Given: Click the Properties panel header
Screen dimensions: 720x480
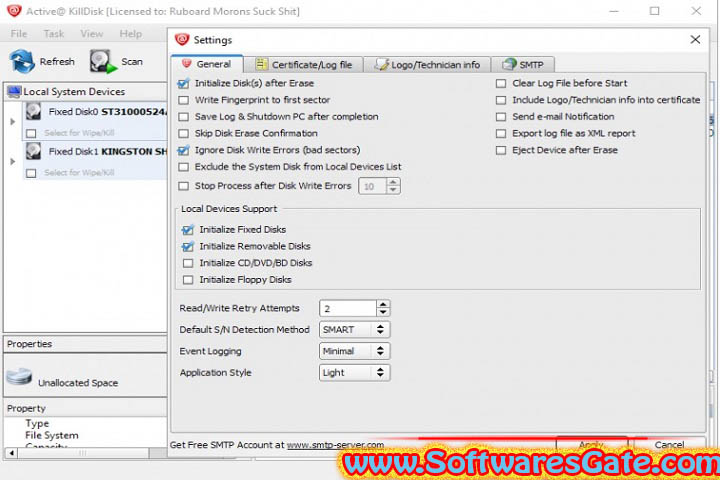Looking at the screenshot, I should (x=85, y=344).
